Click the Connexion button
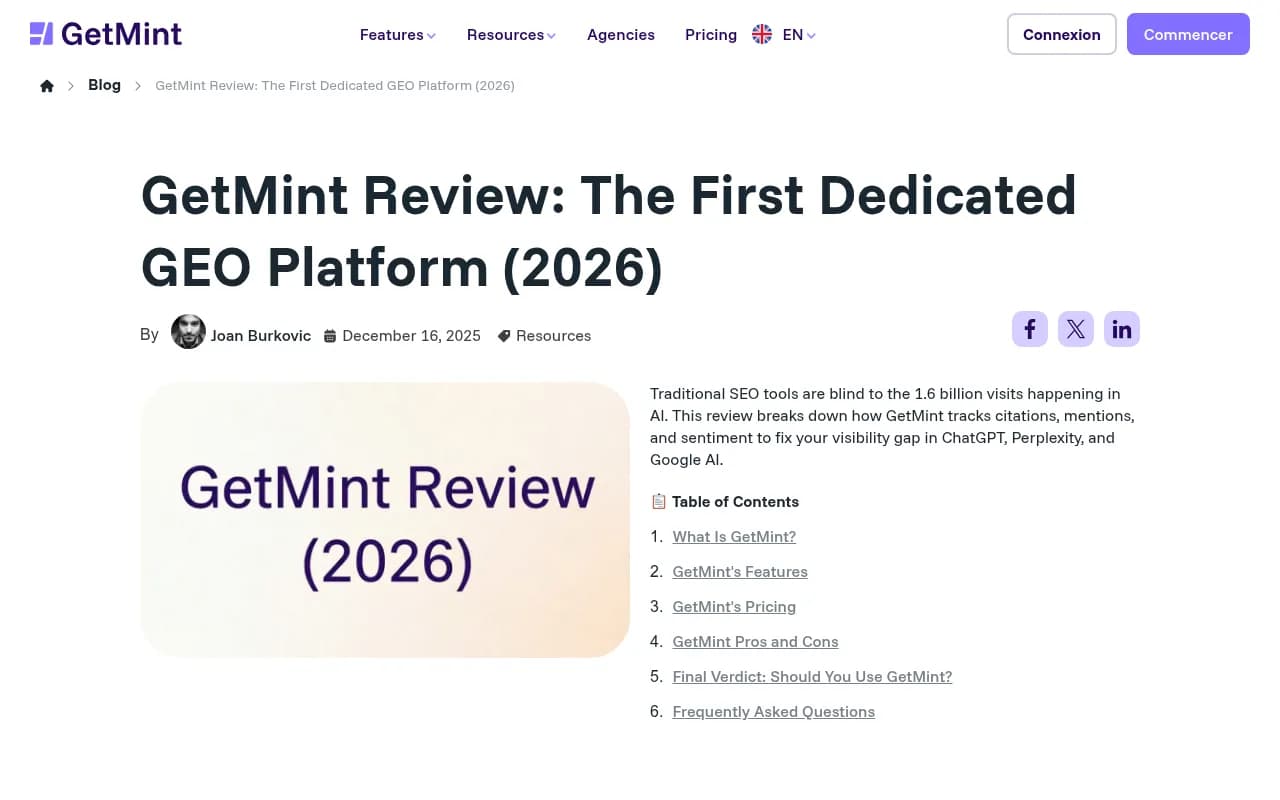 [1062, 34]
